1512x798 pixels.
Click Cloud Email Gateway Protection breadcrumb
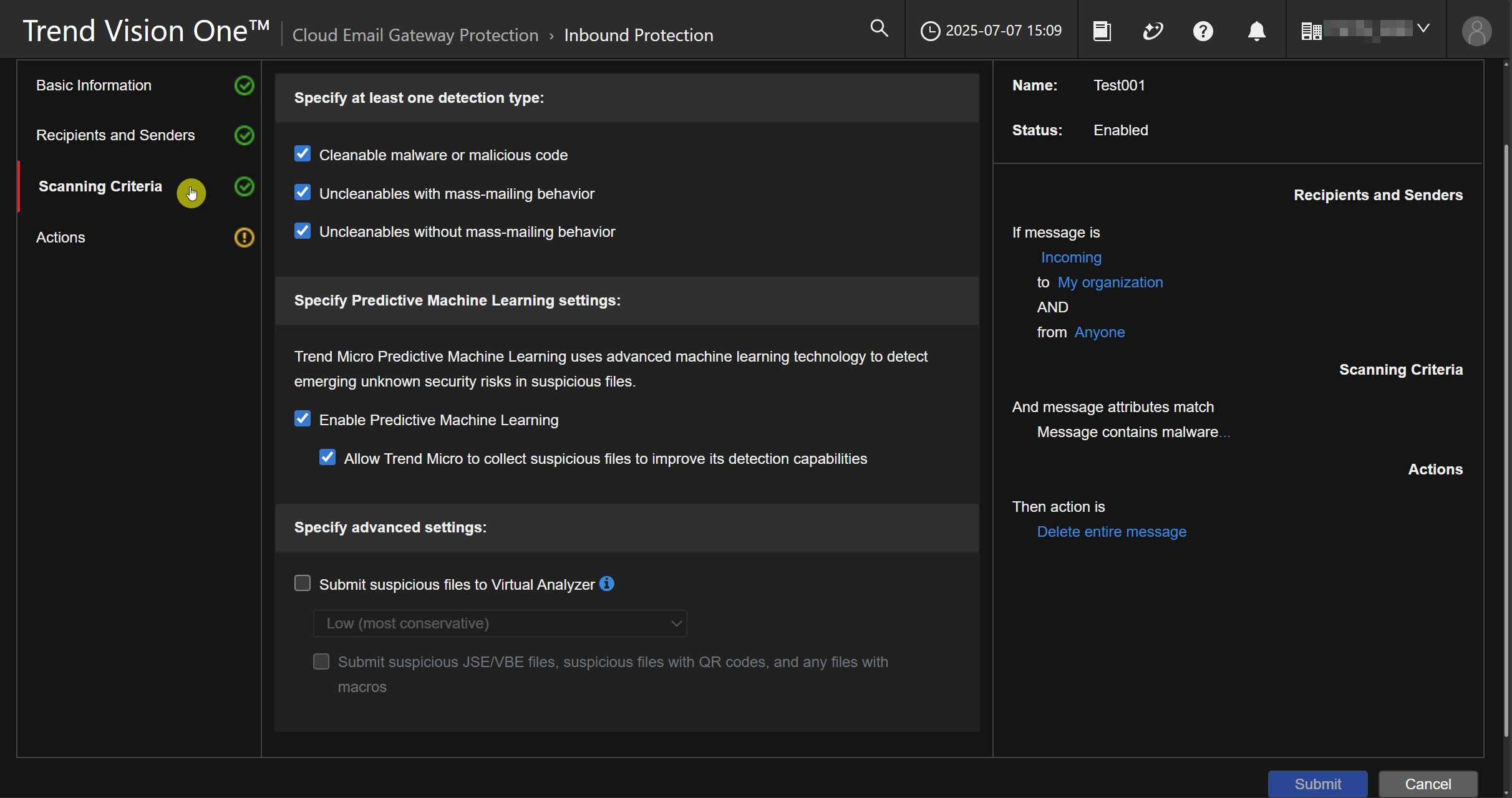click(x=415, y=35)
